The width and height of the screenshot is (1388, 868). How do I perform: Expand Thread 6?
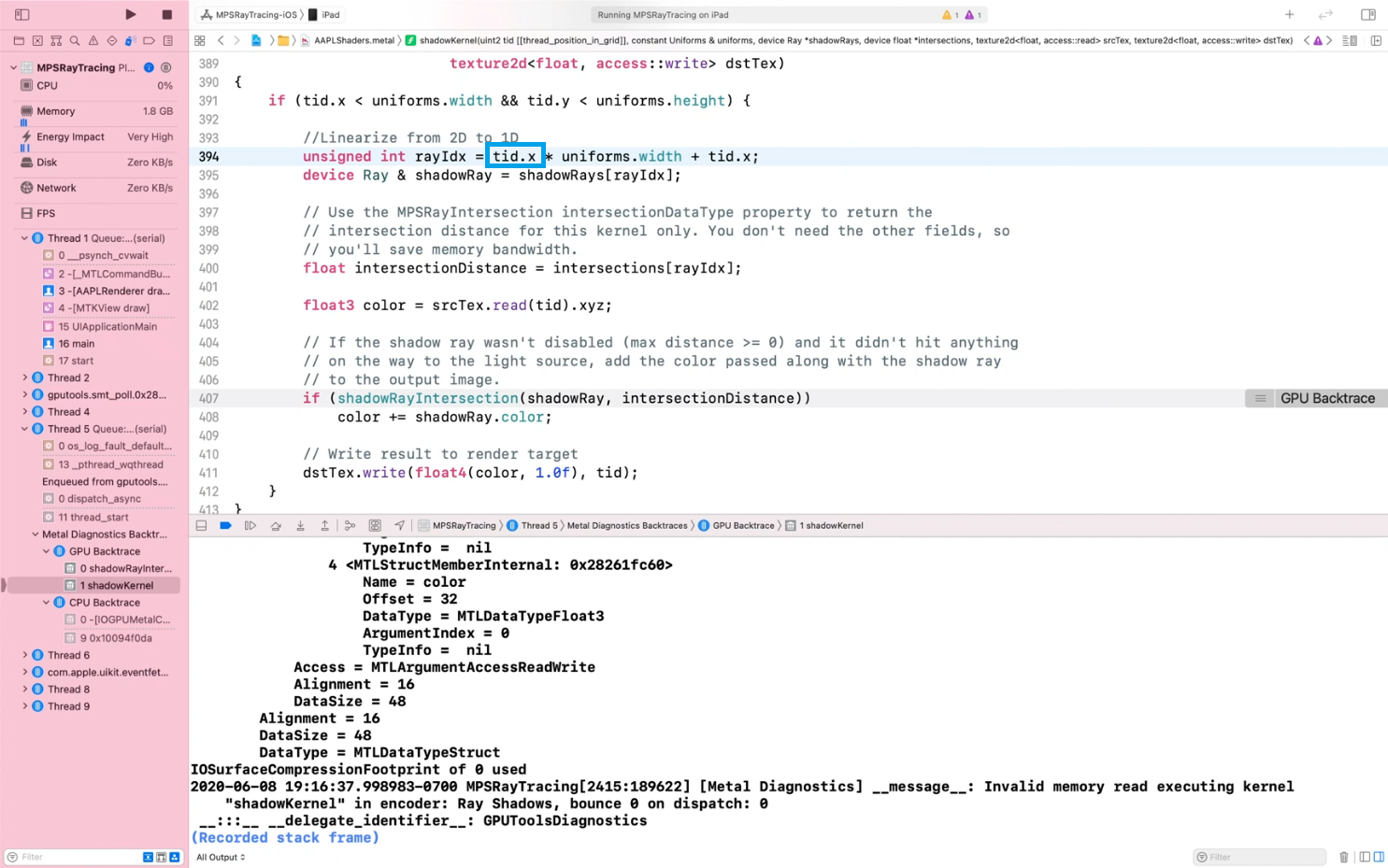(x=24, y=655)
